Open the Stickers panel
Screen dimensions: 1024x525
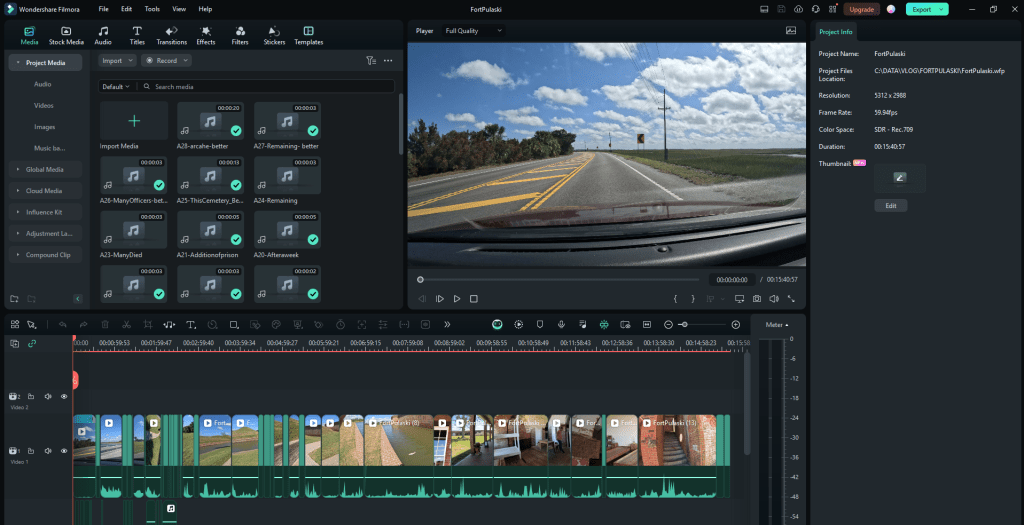coord(274,36)
